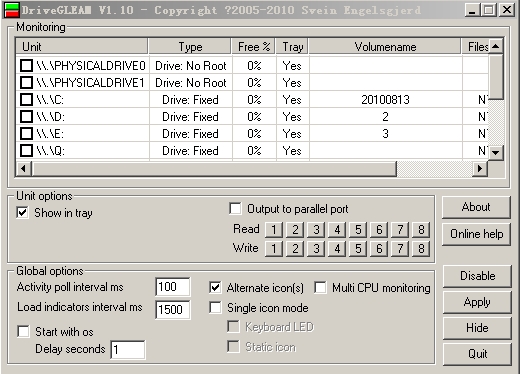Minimize the DriveGLEAM window
The image size is (520, 374).
[x=472, y=10]
